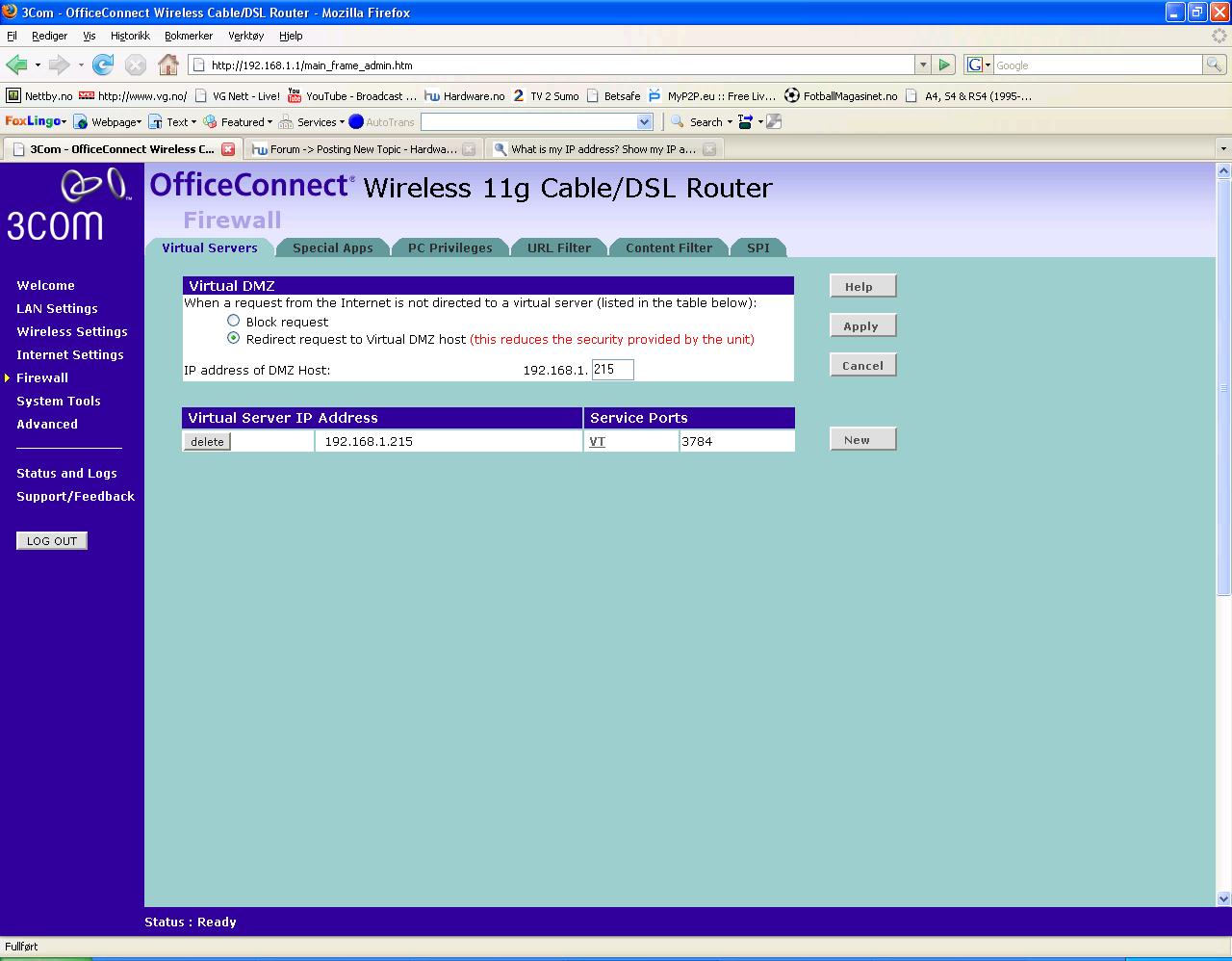
Task: Click the Forward navigation arrow
Action: point(60,65)
